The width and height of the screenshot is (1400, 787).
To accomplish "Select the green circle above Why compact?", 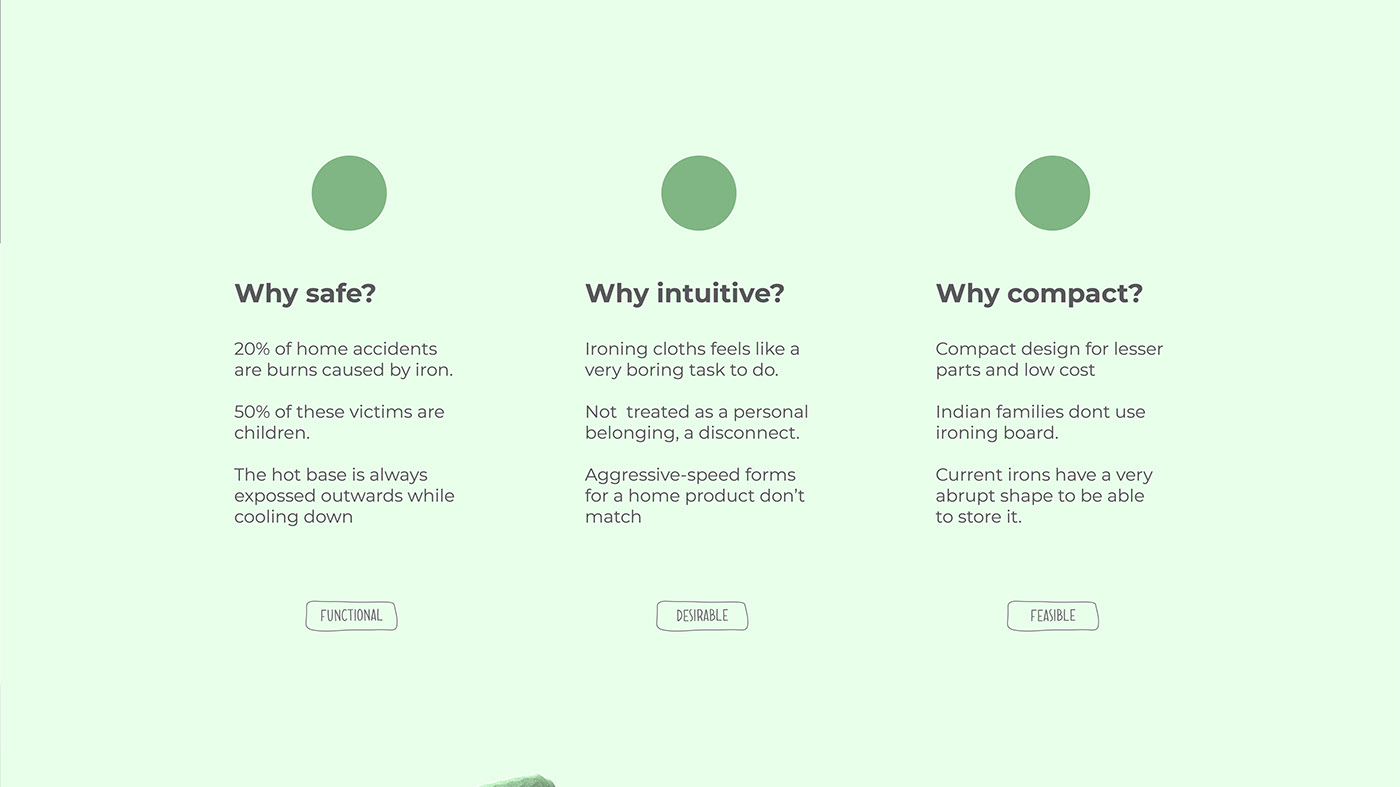I will coord(1052,193).
